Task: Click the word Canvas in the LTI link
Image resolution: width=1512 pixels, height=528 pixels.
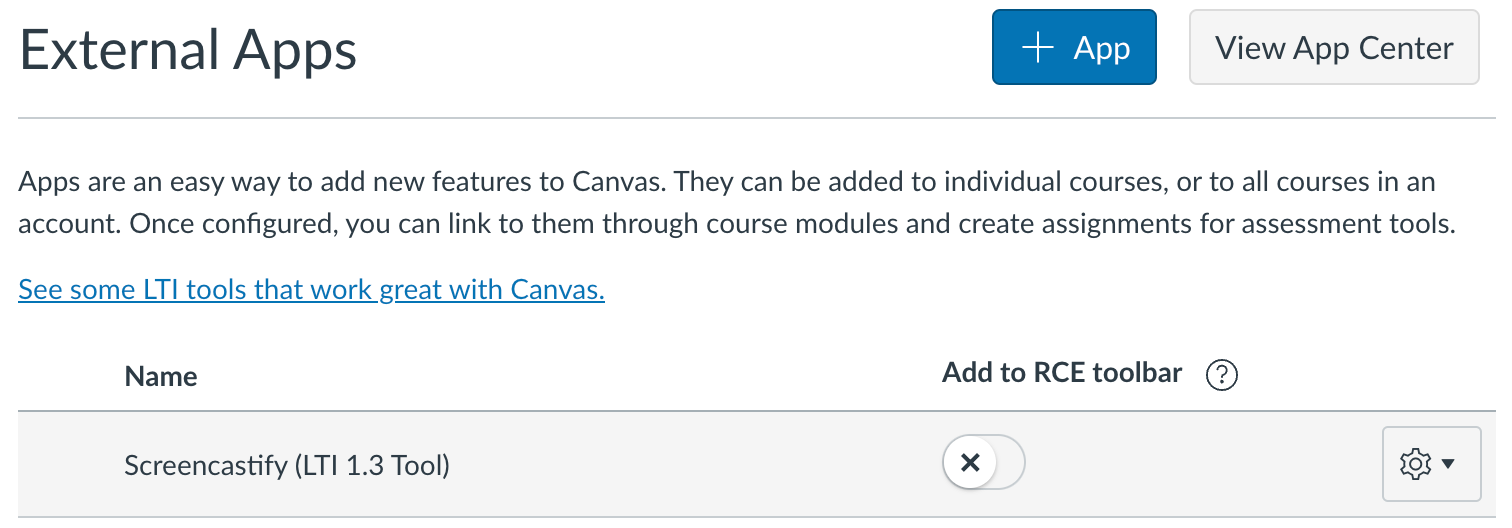Action: [555, 290]
